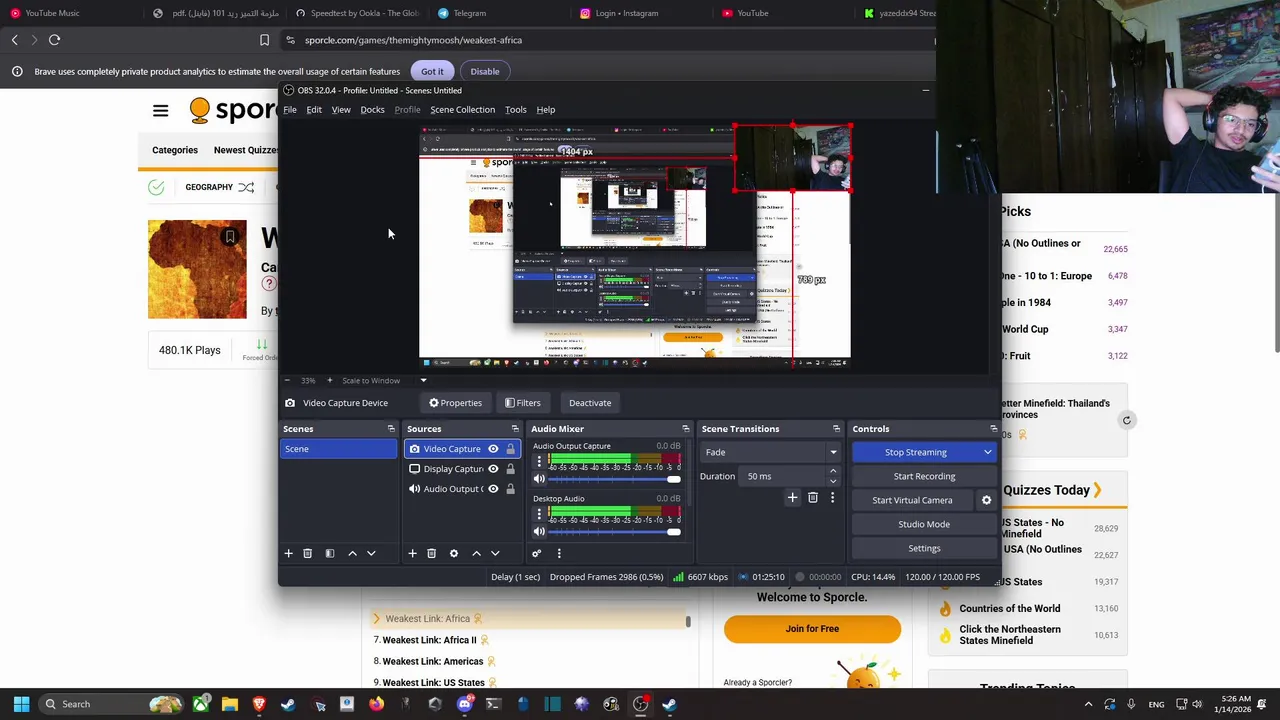Open Windows Start menu
Screen dimensions: 1280x720
[x=21, y=704]
